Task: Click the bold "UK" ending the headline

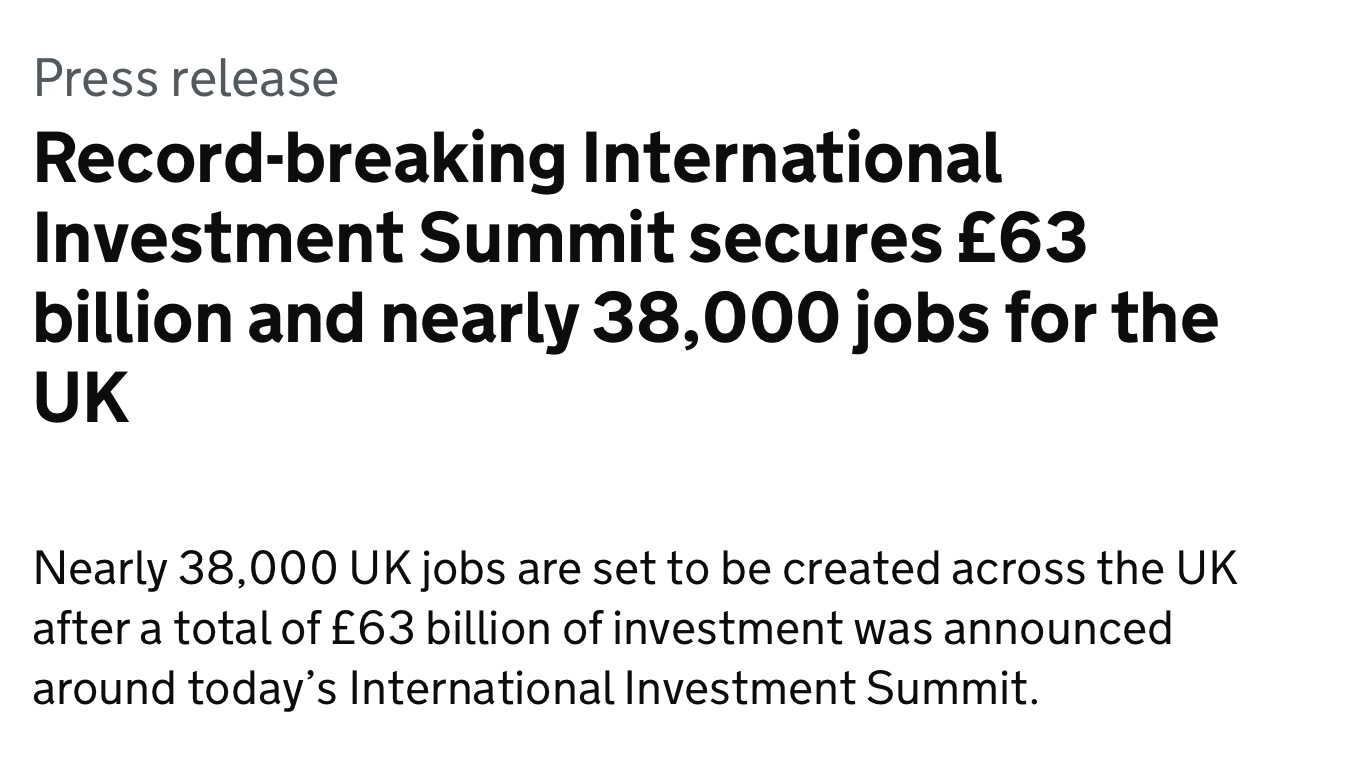Action: [81, 398]
